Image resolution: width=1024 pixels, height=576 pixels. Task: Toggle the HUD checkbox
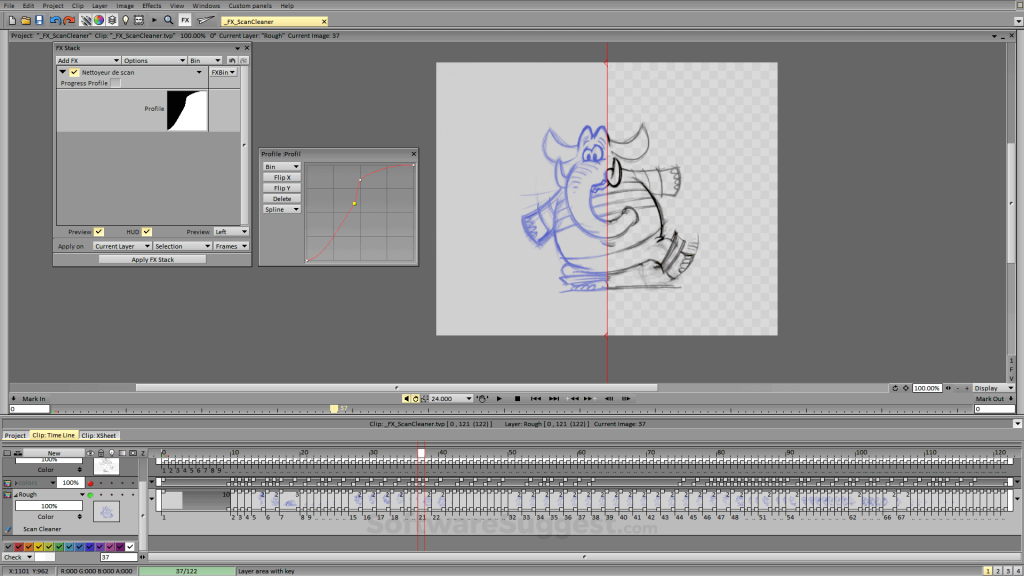(x=147, y=232)
